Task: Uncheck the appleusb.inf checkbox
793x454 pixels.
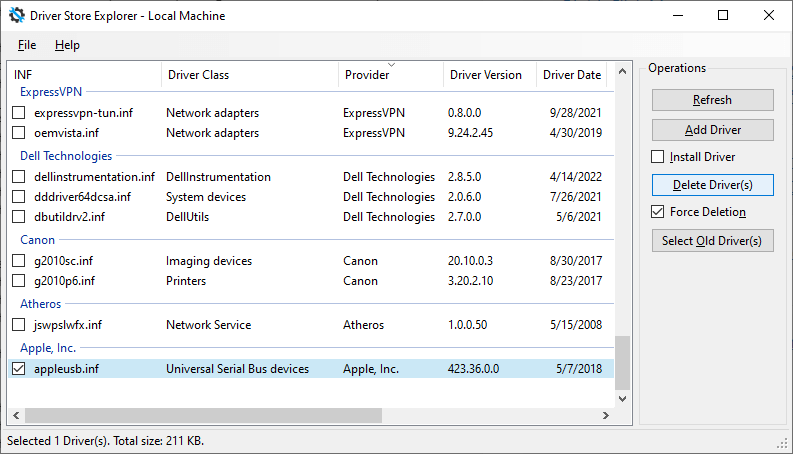Action: tap(19, 369)
